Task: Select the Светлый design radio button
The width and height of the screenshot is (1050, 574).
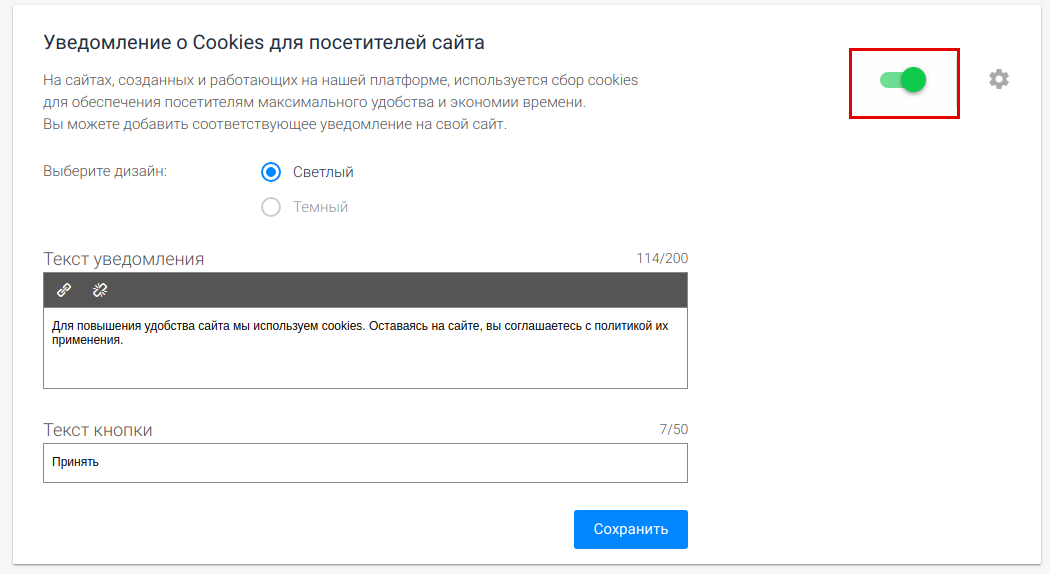Action: click(271, 172)
